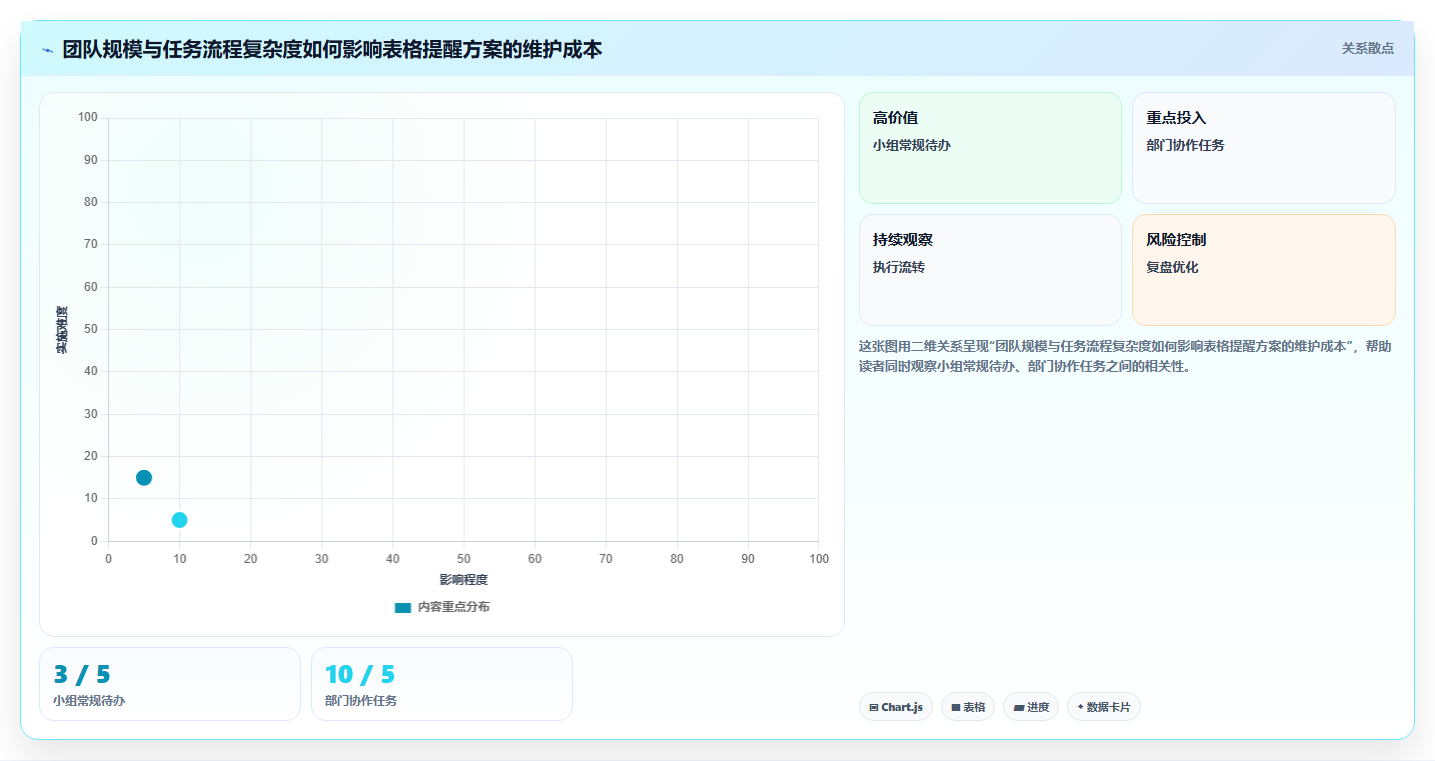This screenshot has width=1435, height=761.
Task: Open the 持续观察 quadrant card
Action: click(990, 270)
